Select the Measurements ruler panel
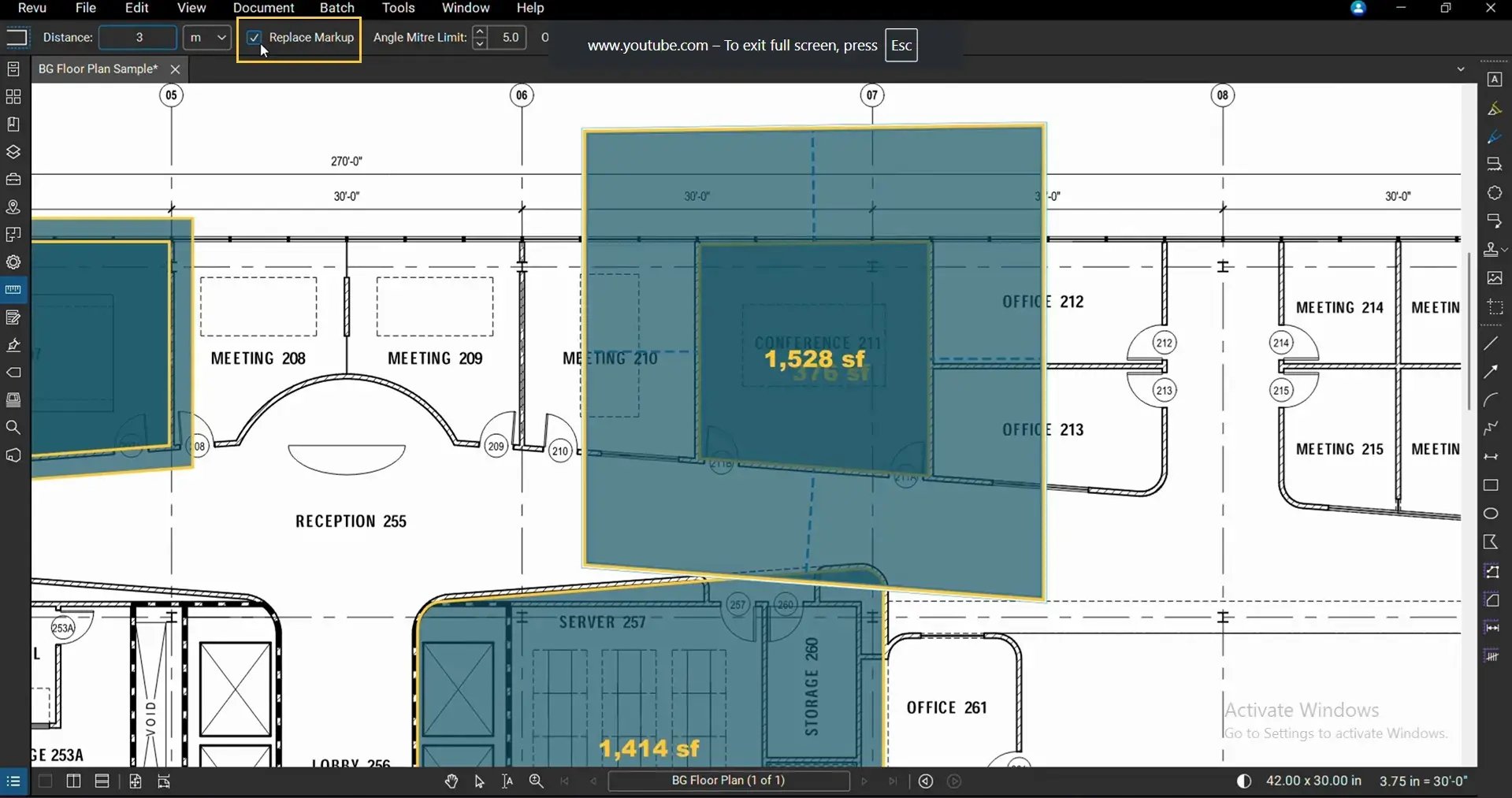Image resolution: width=1512 pixels, height=798 pixels. pyautogui.click(x=13, y=290)
